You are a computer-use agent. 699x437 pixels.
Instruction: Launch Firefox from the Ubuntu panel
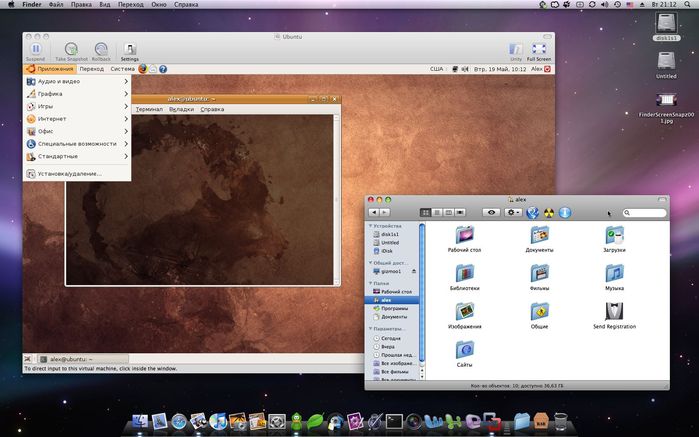click(x=143, y=69)
